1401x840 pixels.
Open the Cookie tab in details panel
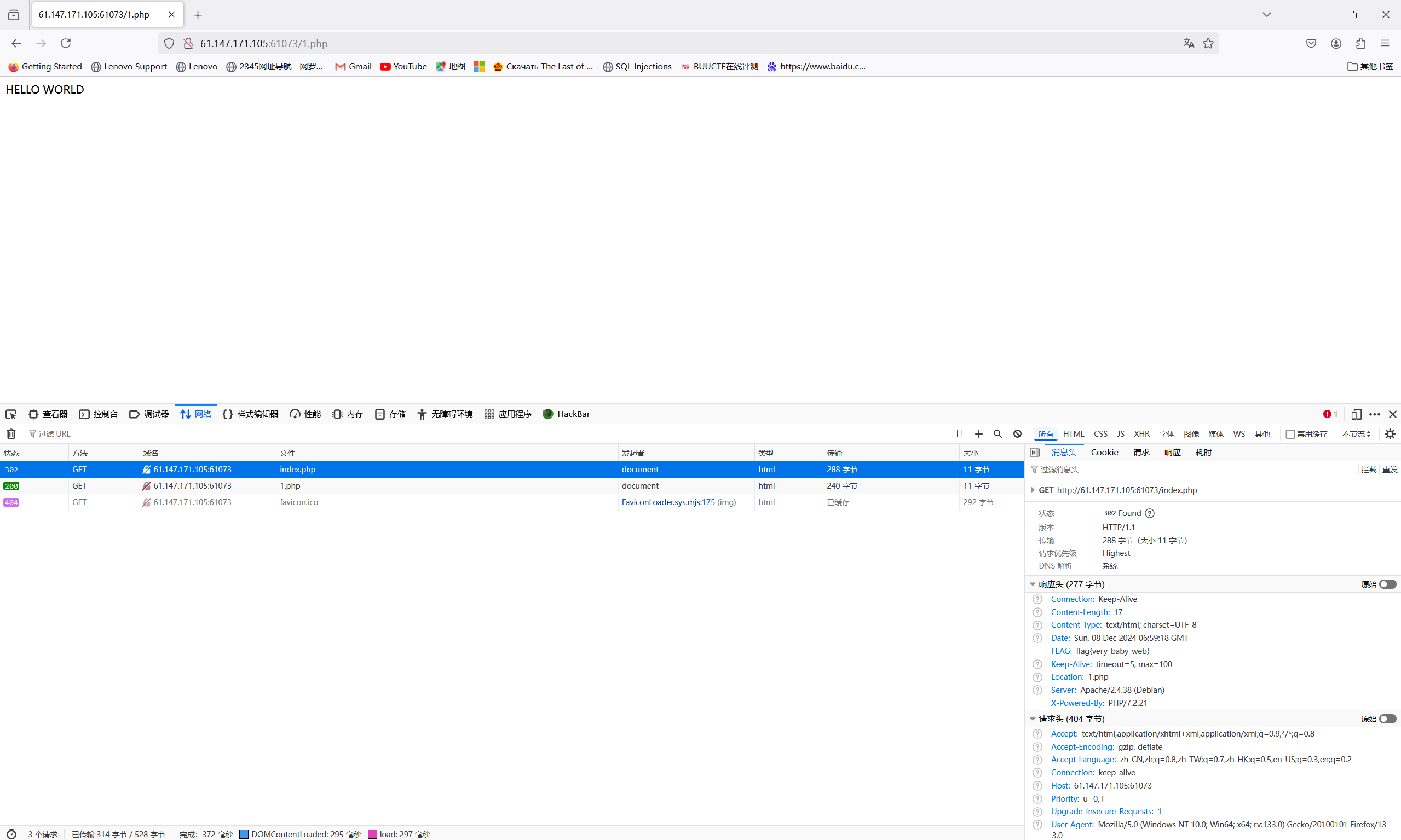click(x=1104, y=452)
